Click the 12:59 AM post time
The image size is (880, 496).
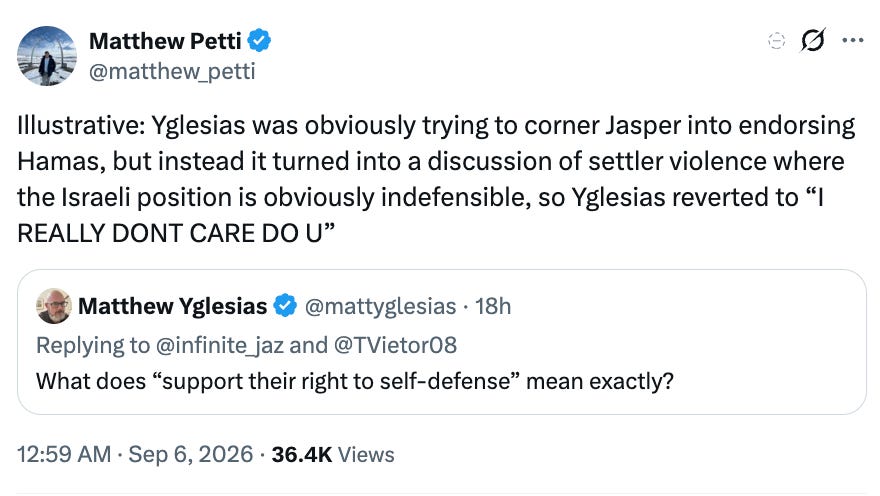[64, 454]
